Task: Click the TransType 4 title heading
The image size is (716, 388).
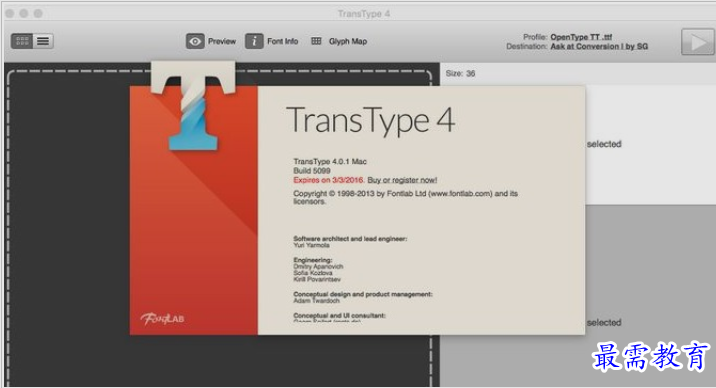Action: (370, 120)
